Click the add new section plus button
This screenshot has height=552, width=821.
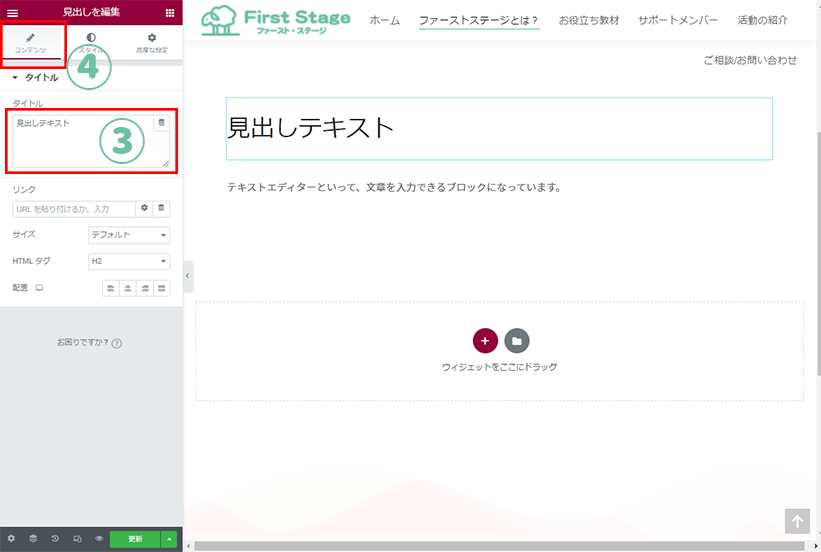click(484, 340)
